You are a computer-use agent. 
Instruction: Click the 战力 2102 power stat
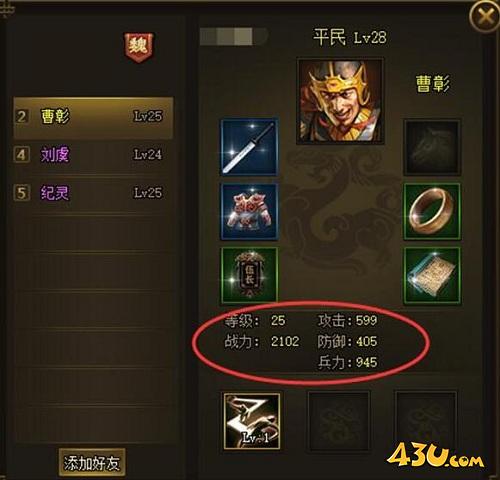pyautogui.click(x=262, y=342)
